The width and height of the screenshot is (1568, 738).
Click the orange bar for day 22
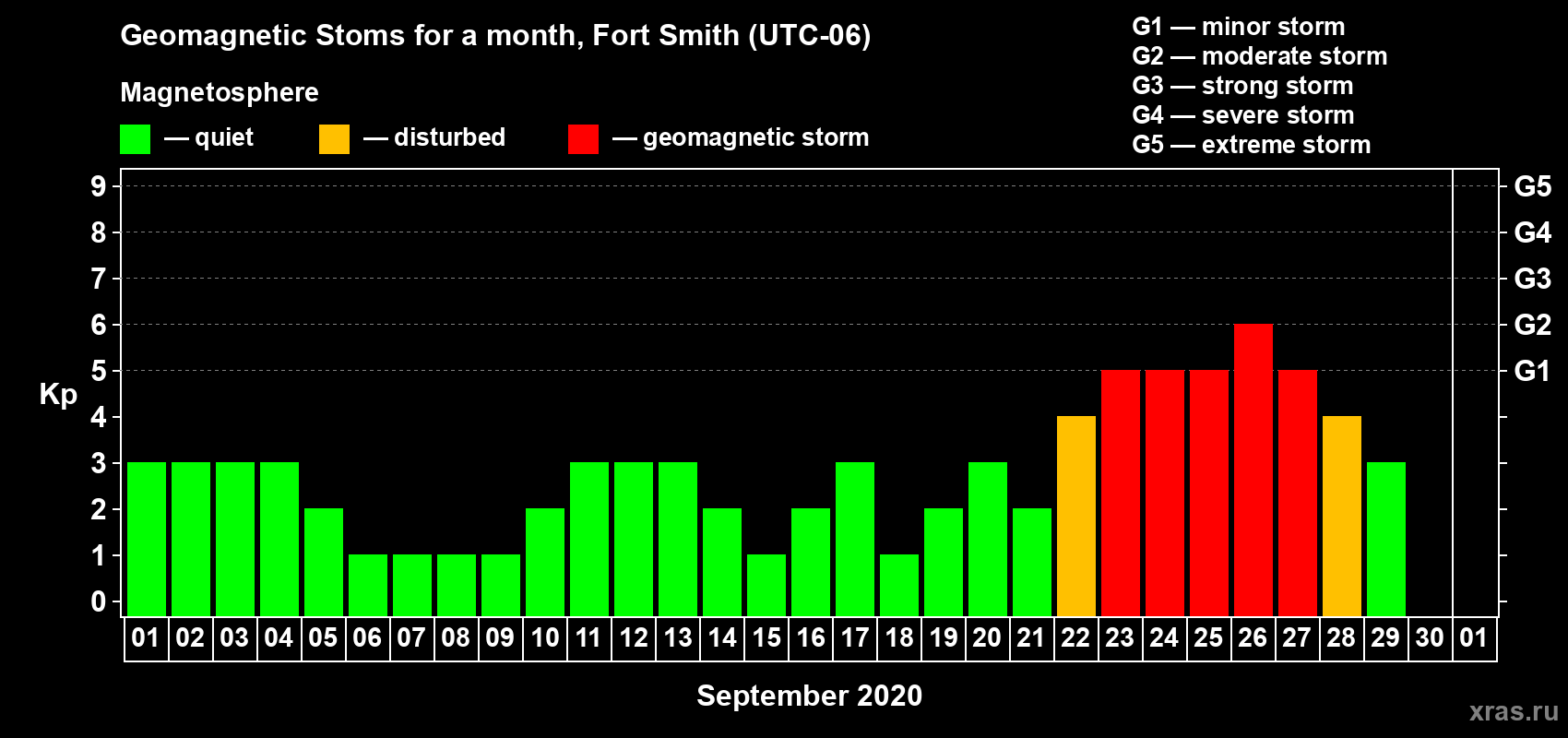1076,516
